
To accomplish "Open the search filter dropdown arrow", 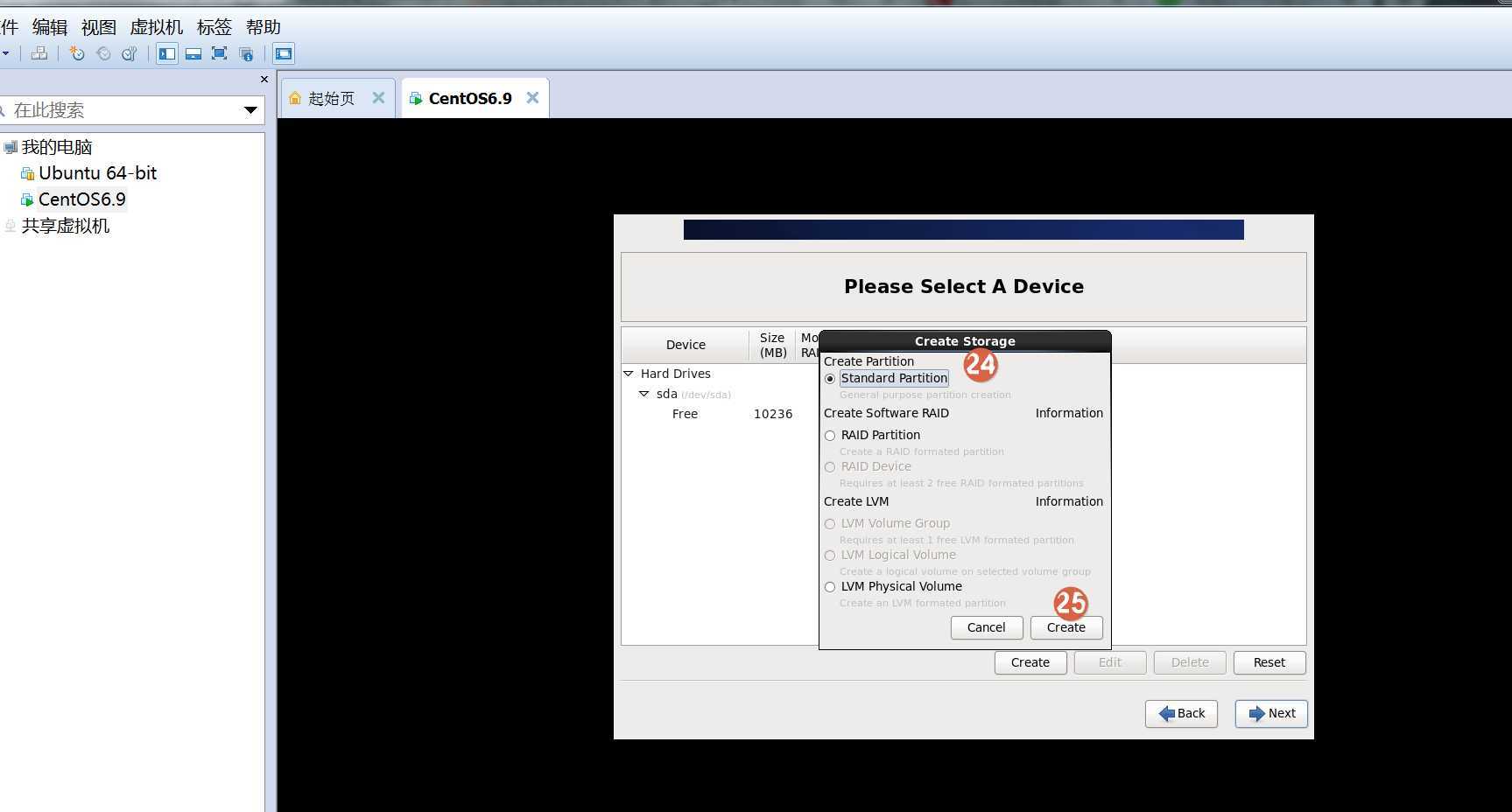I will (x=250, y=110).
